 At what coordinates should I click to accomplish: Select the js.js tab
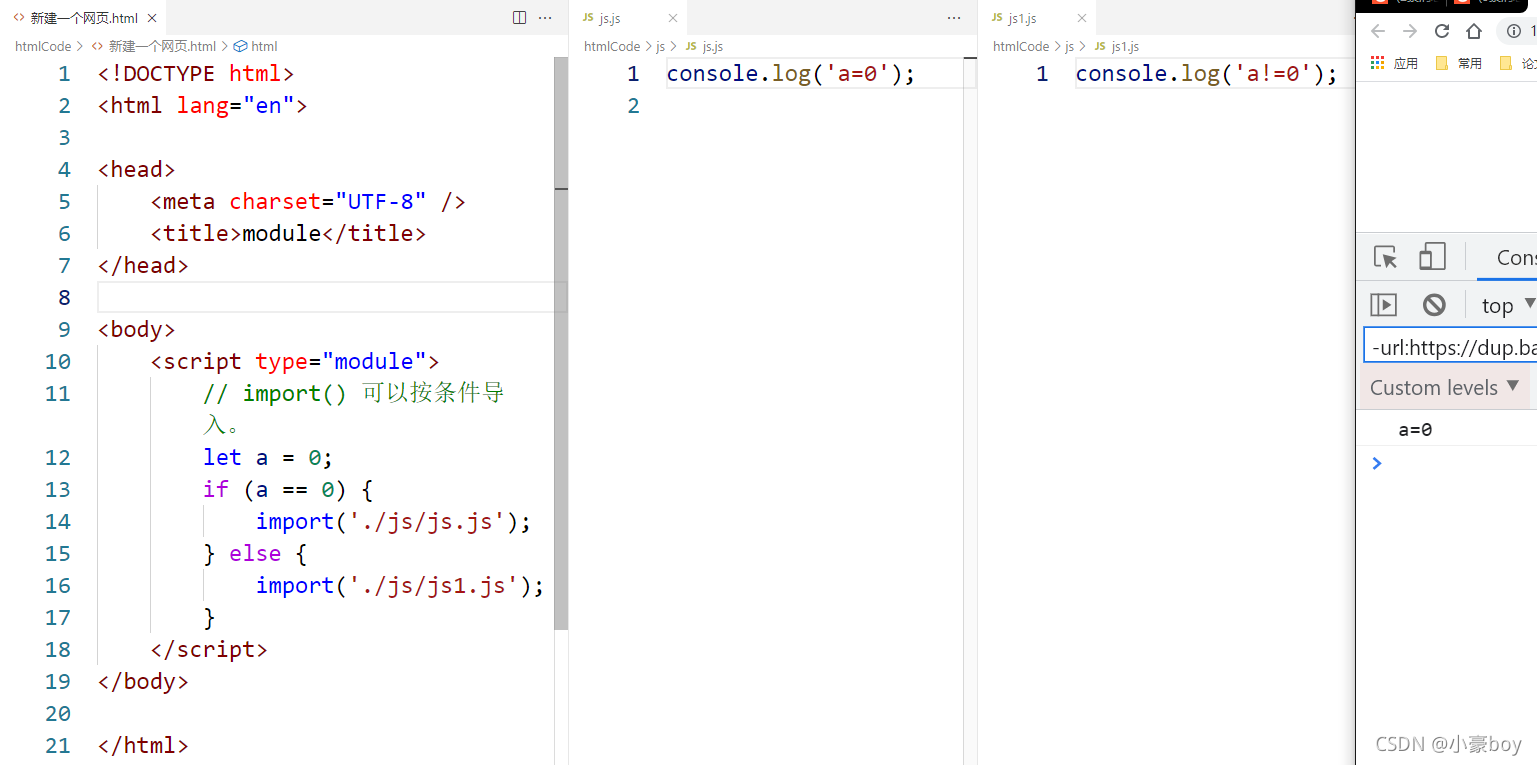[628, 18]
